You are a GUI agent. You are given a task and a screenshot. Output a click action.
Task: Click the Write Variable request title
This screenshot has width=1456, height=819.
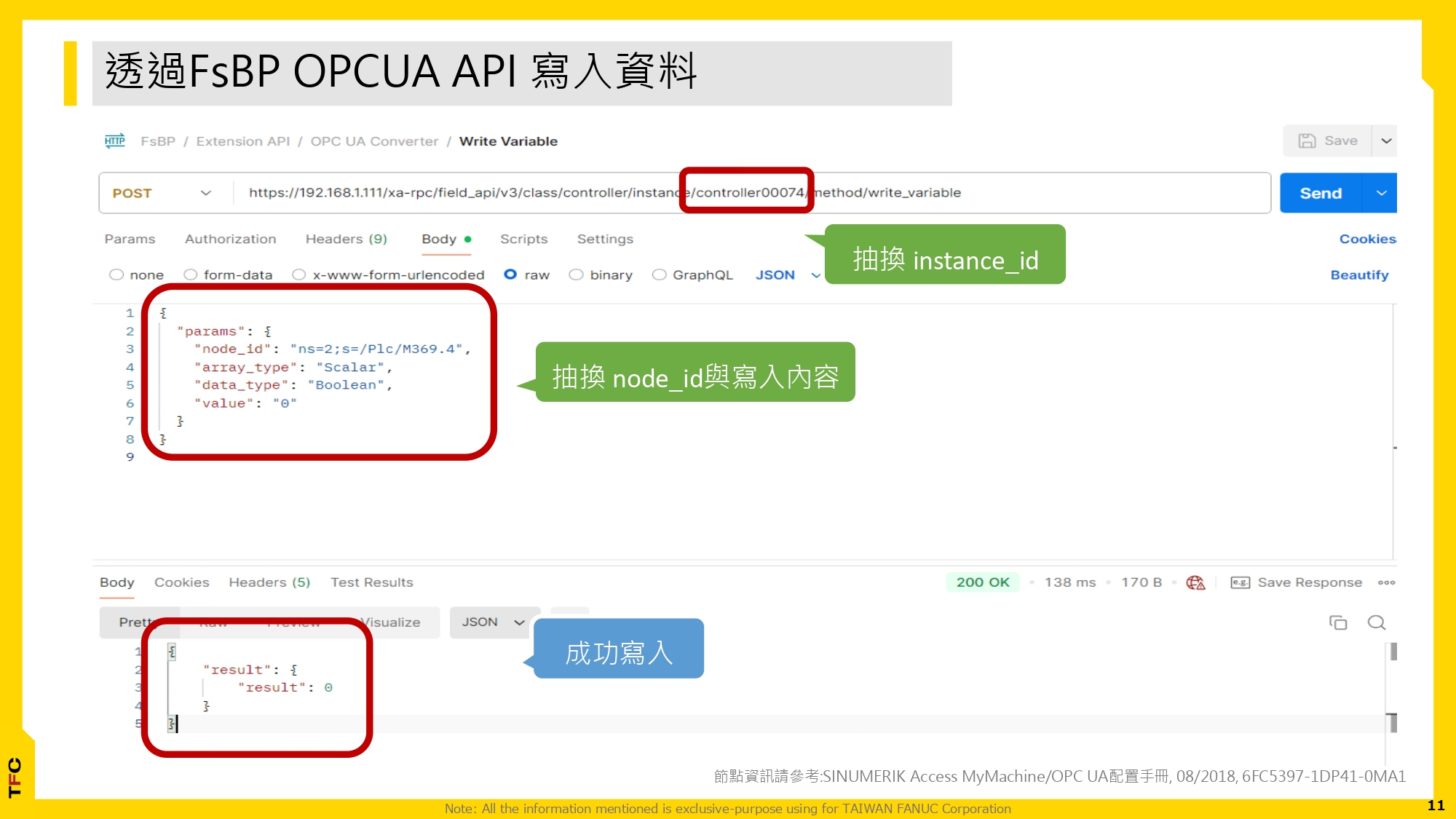pyautogui.click(x=508, y=141)
